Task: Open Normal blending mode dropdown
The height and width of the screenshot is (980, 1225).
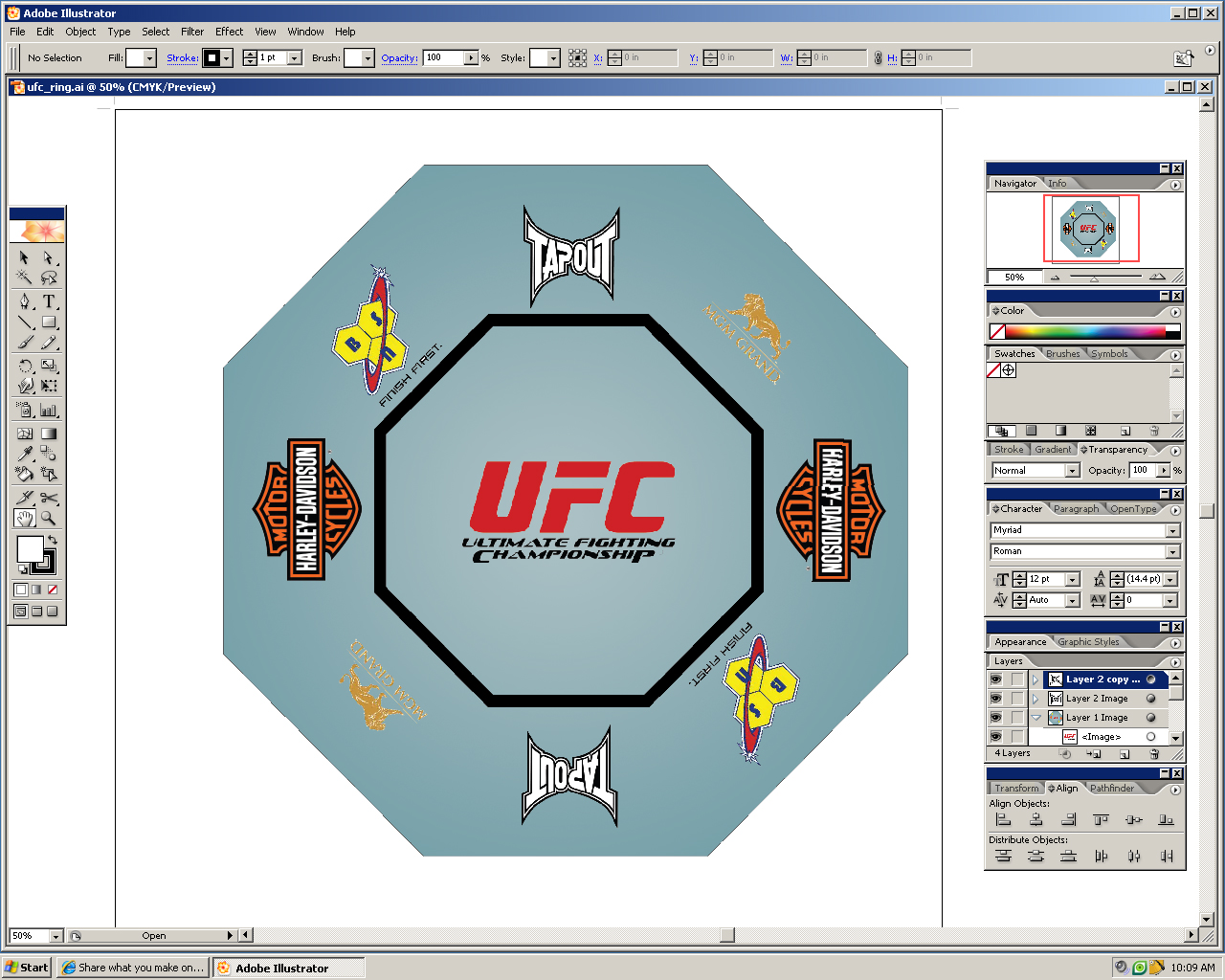Action: [x=1072, y=470]
